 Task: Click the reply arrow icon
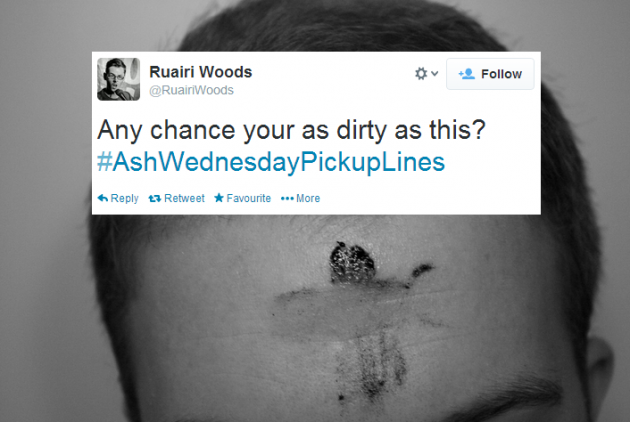102,198
